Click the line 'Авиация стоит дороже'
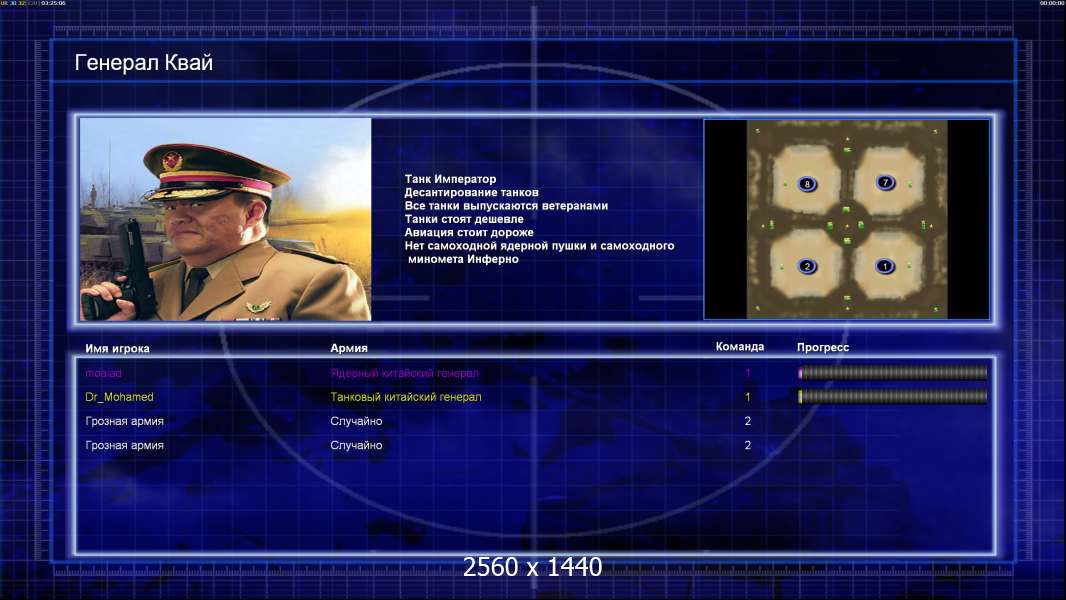Image resolution: width=1066 pixels, height=600 pixels. [468, 232]
